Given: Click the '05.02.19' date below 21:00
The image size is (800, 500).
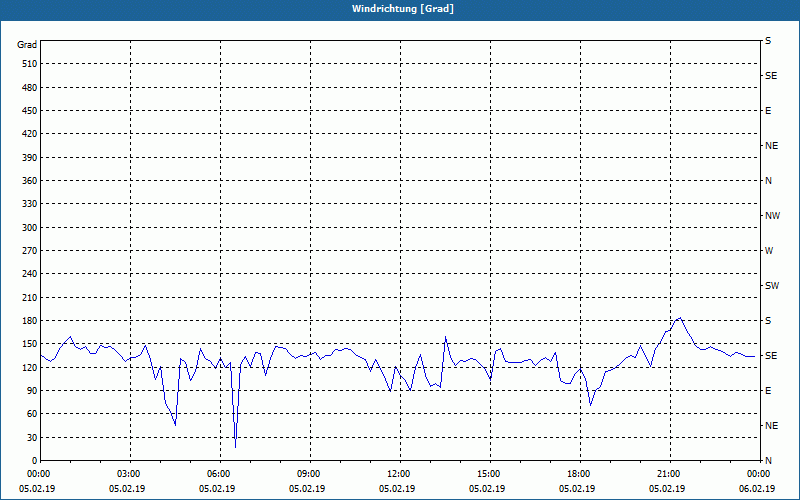Looking at the screenshot, I should (667, 489).
